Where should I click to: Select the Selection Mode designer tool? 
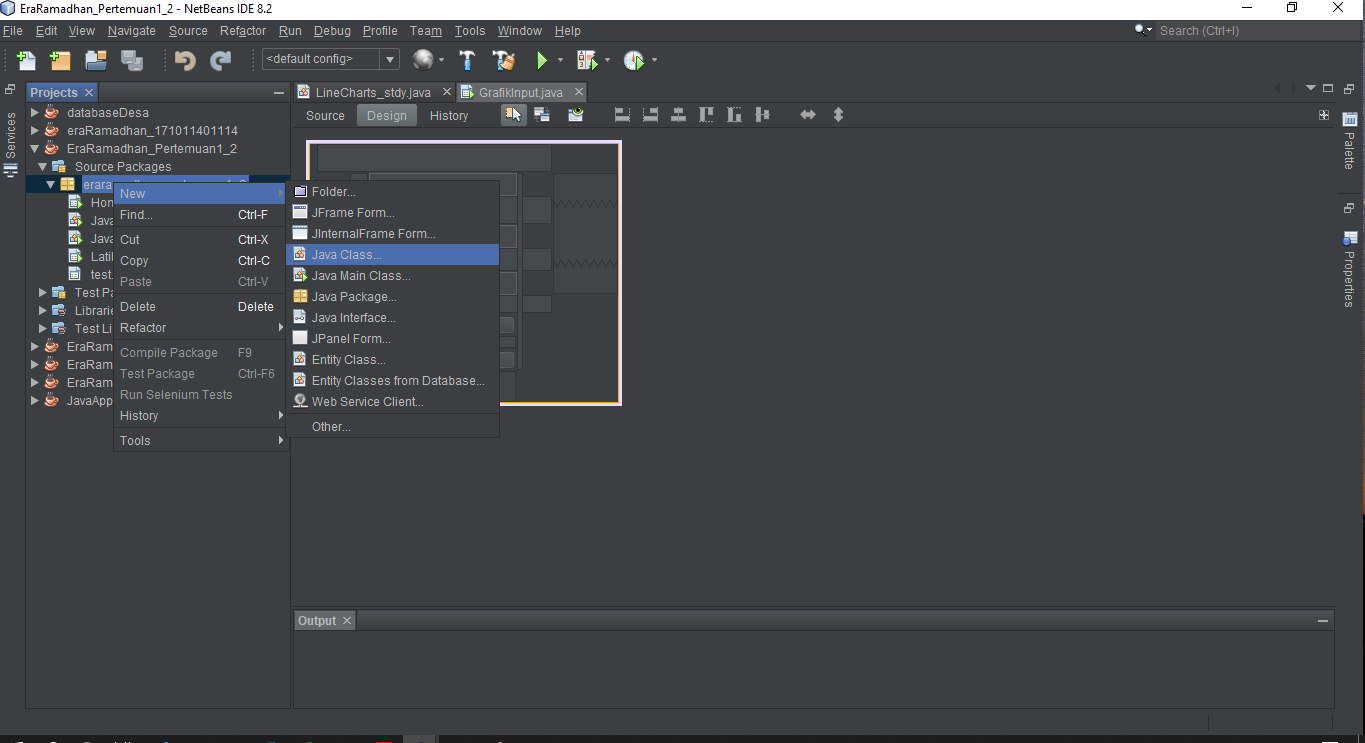(513, 115)
